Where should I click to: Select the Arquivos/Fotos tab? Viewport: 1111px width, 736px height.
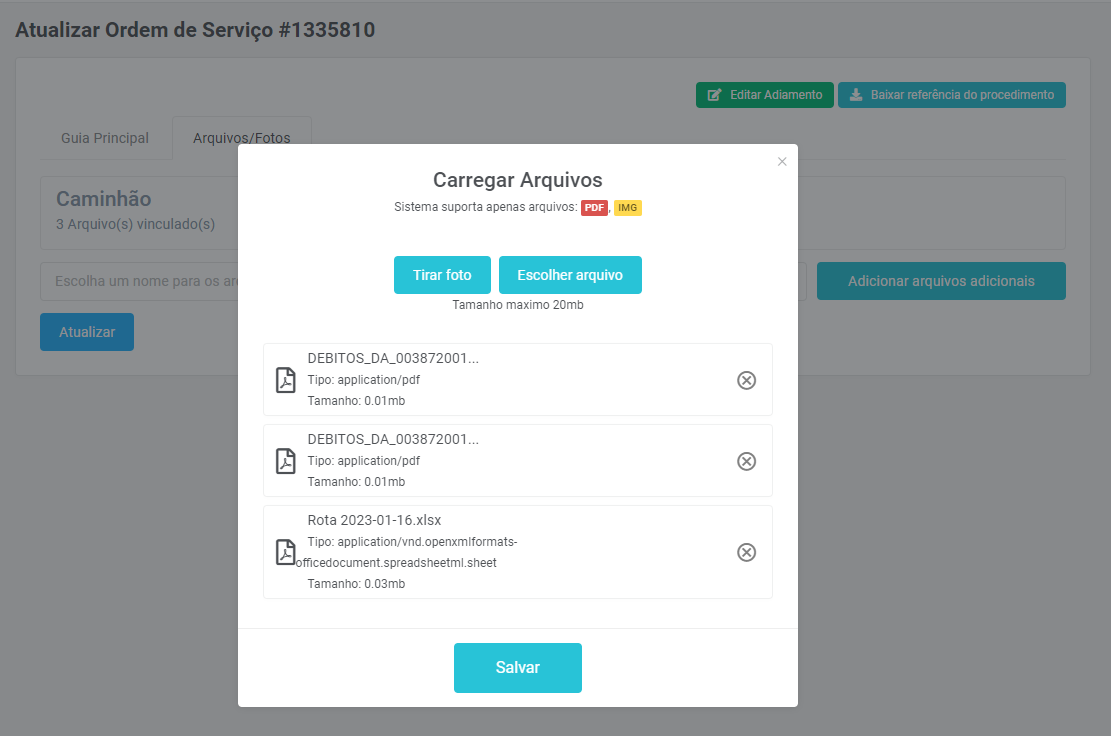pos(241,138)
